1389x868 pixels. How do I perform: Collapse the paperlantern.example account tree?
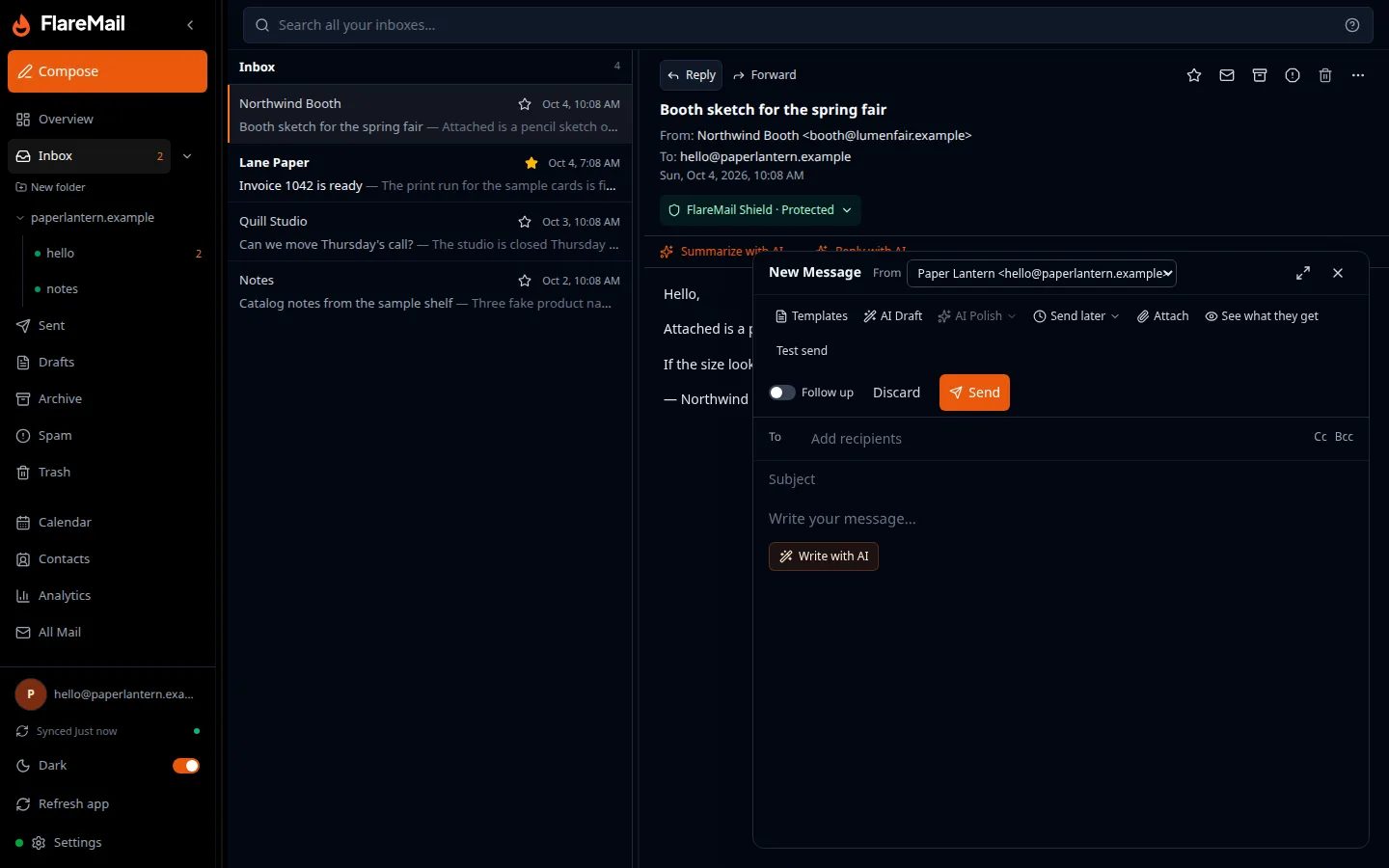[20, 218]
